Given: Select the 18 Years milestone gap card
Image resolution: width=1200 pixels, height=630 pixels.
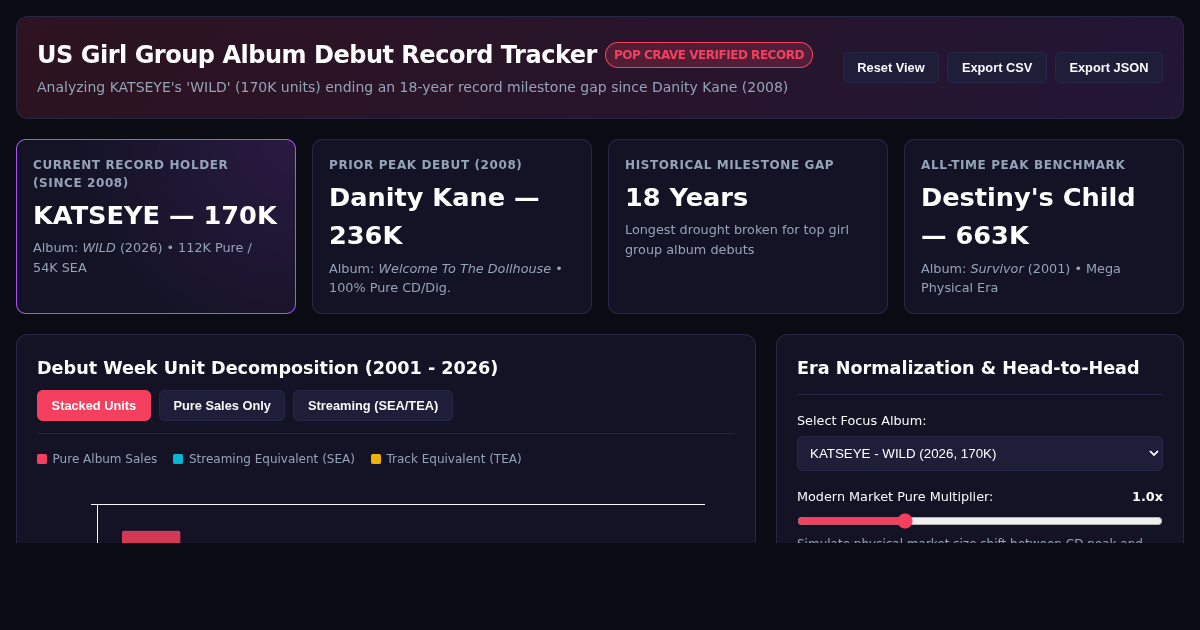Looking at the screenshot, I should point(748,227).
